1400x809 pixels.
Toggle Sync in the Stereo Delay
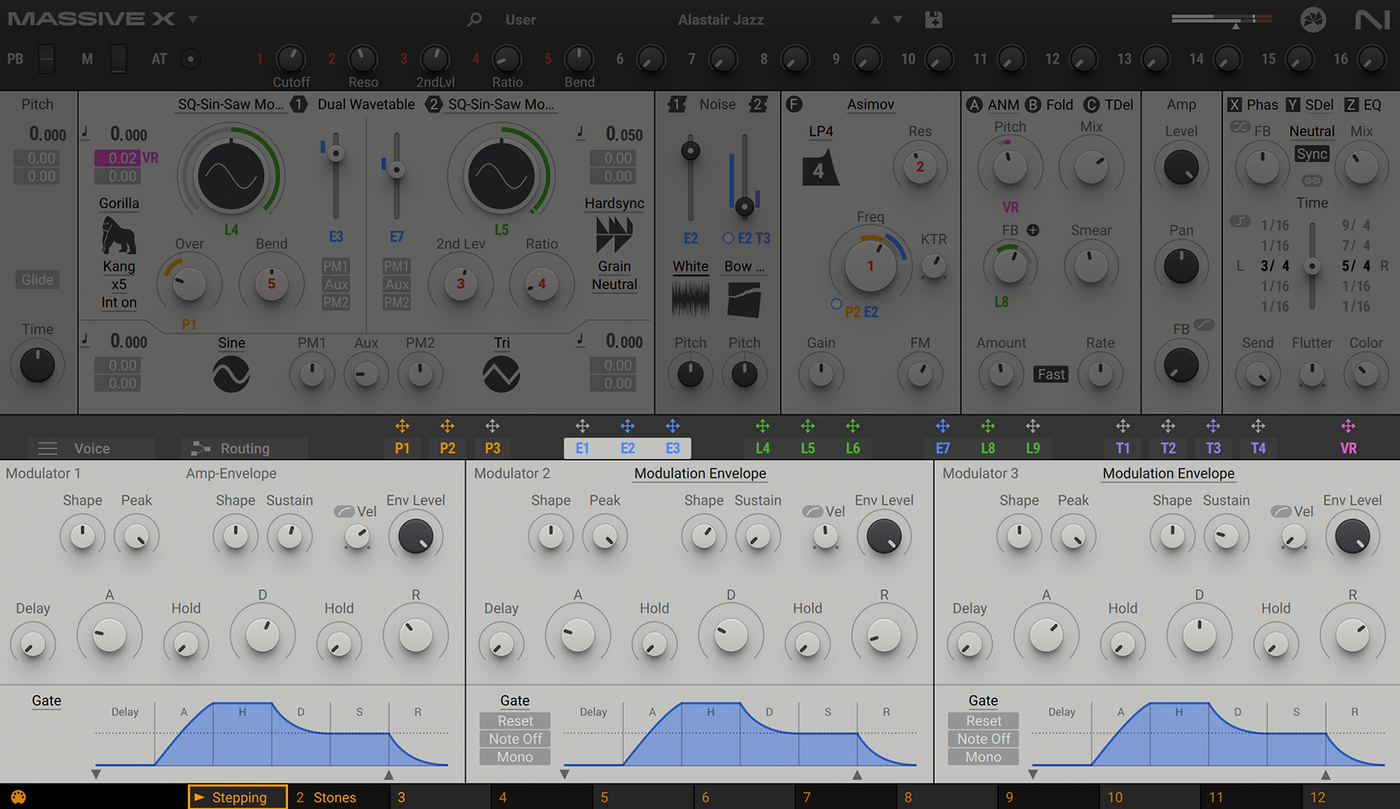pyautogui.click(x=1311, y=154)
